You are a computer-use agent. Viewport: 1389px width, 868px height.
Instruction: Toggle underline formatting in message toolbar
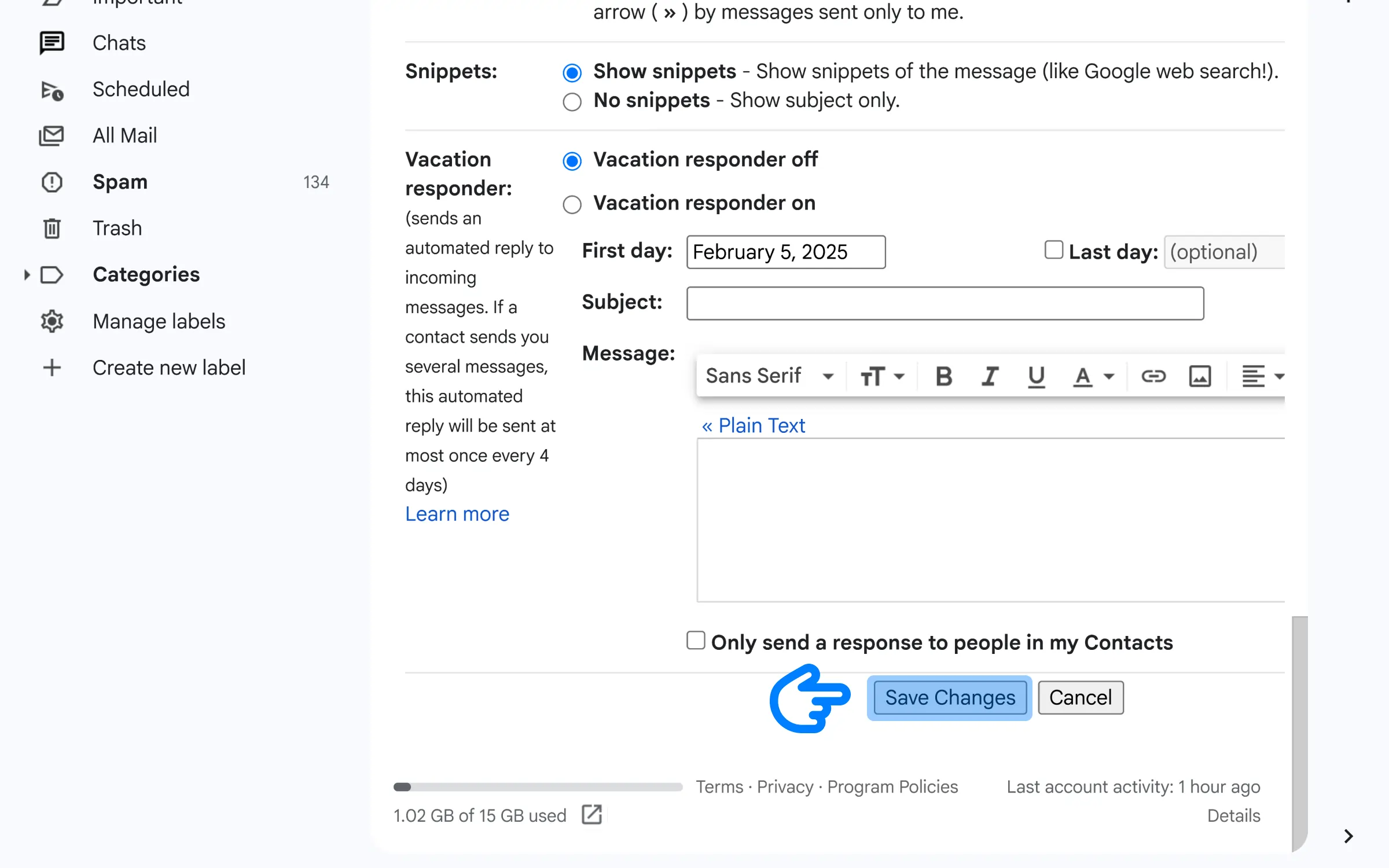click(1036, 376)
